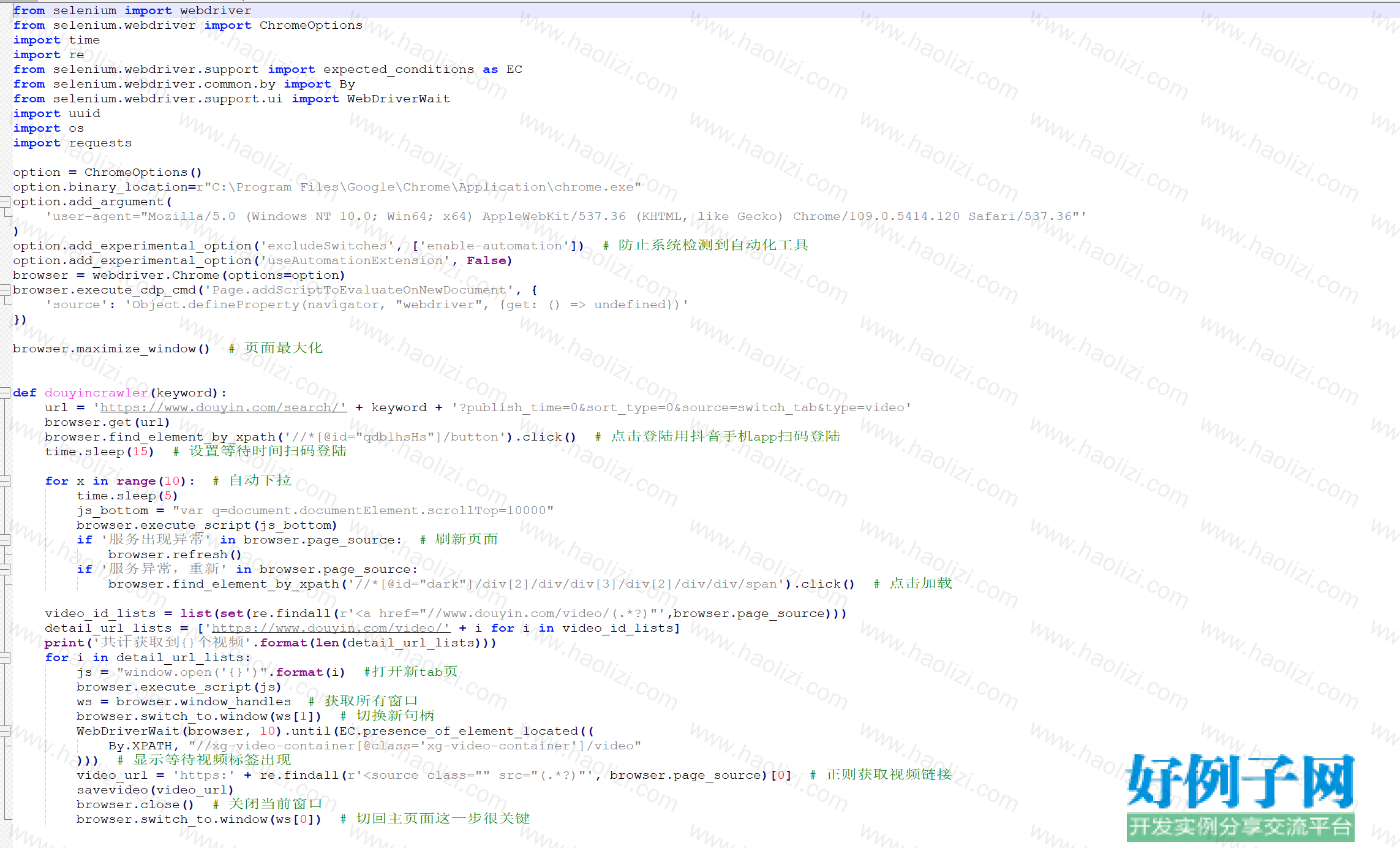Collapse the def douyincrawler function fold
This screenshot has height=848, width=1400.
[5, 393]
